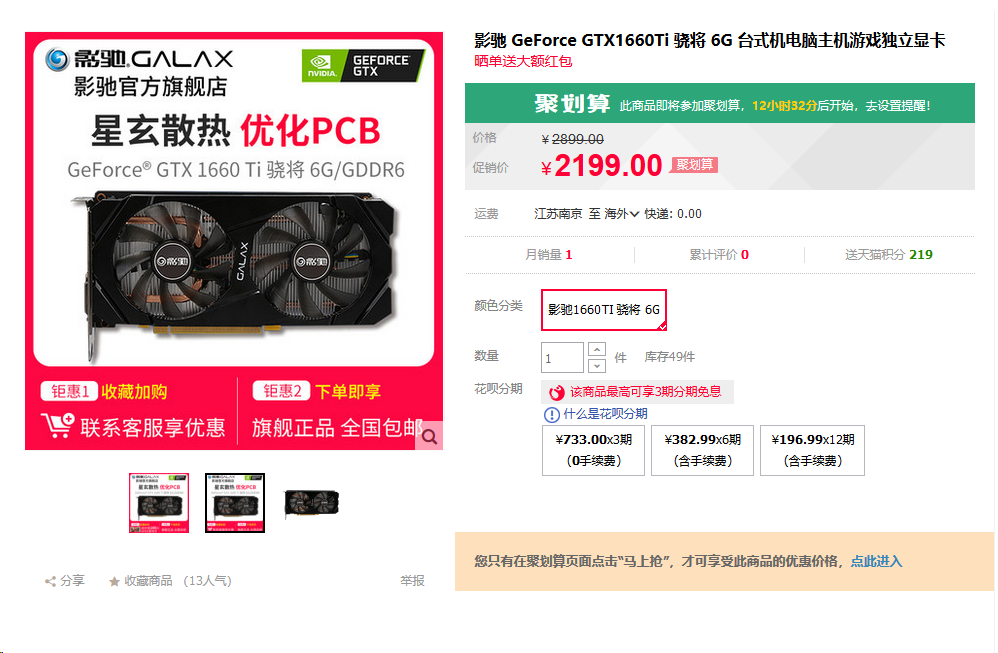Open the 海外 shipping destination dropdown
This screenshot has height=653, width=998.
click(621, 214)
